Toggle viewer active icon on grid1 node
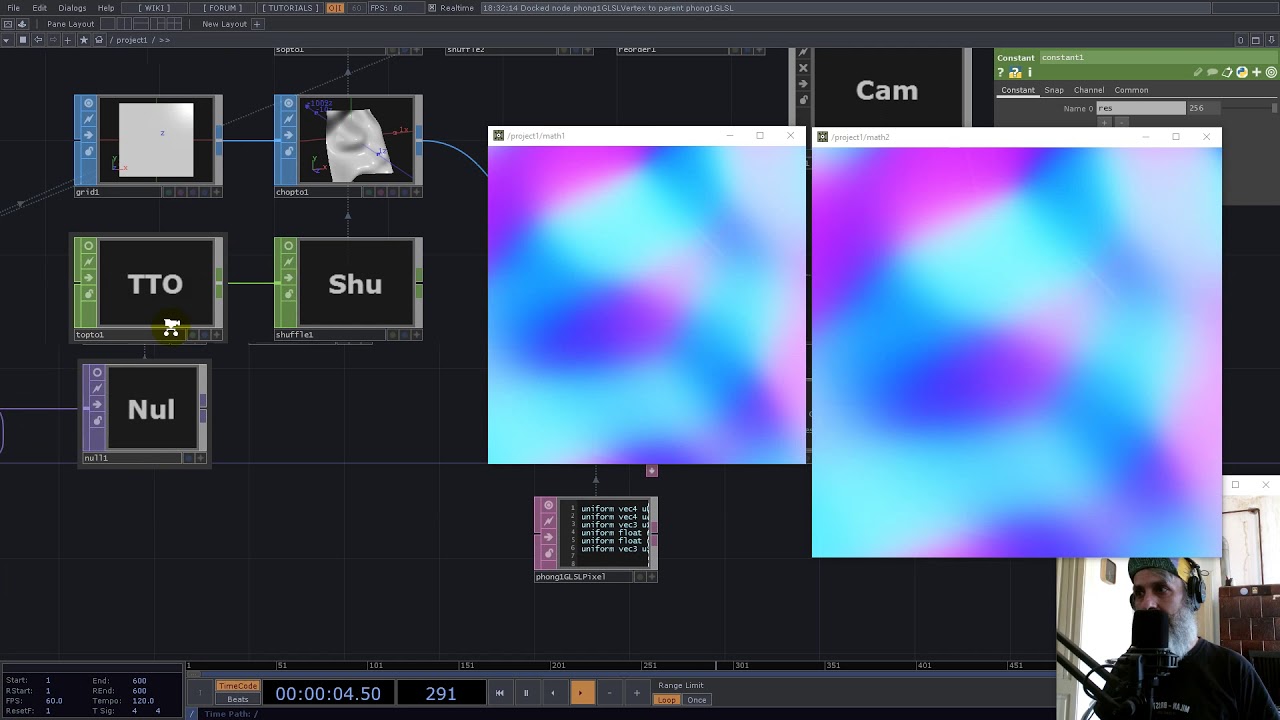 pos(88,103)
